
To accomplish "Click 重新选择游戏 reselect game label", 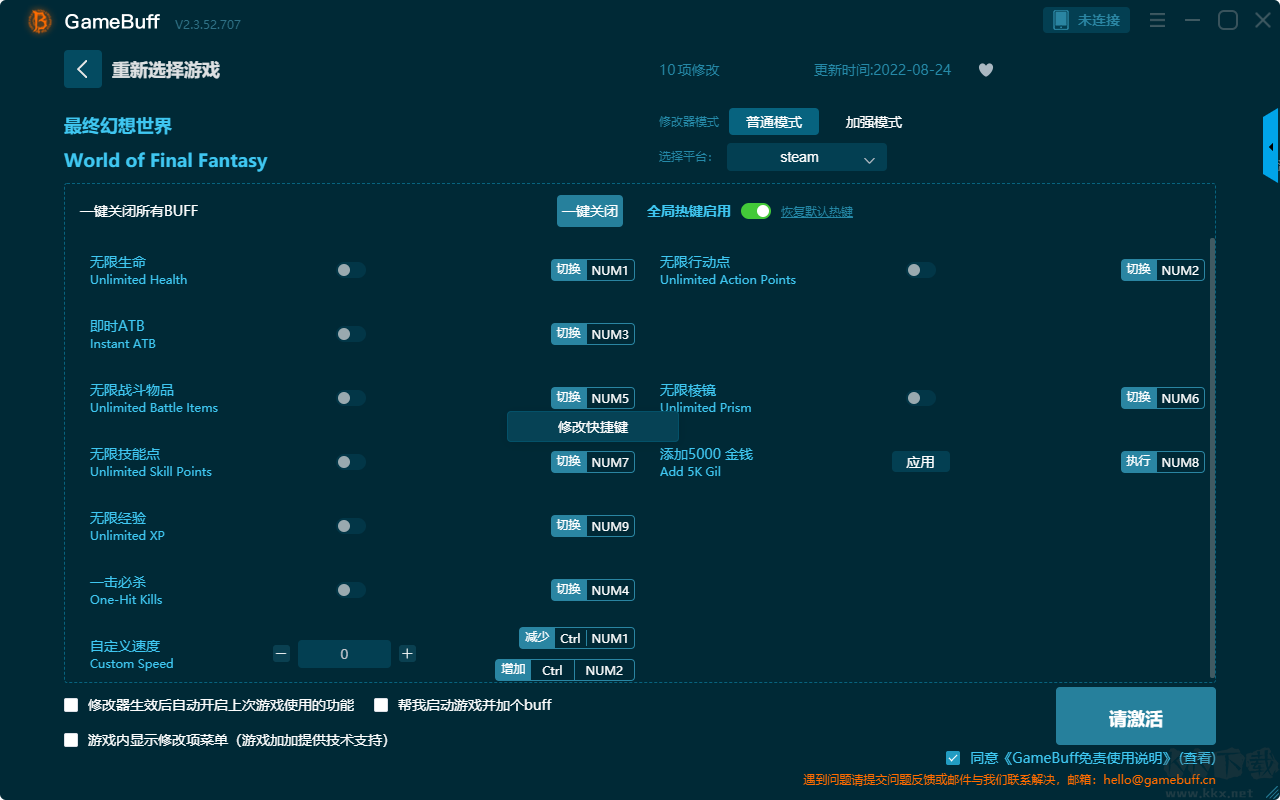I will tap(166, 70).
